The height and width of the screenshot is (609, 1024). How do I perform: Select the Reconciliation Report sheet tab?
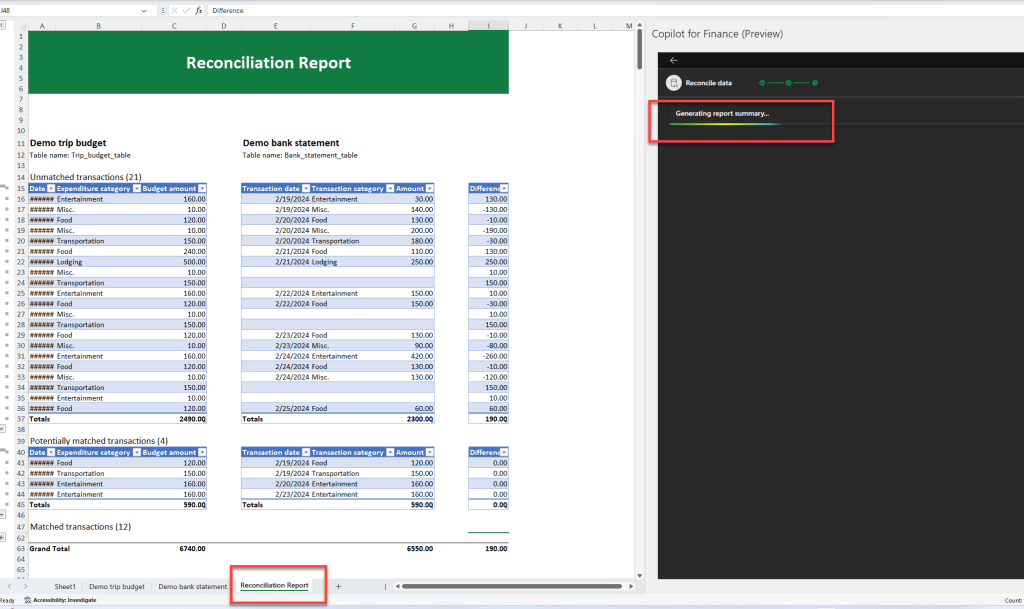click(x=274, y=586)
